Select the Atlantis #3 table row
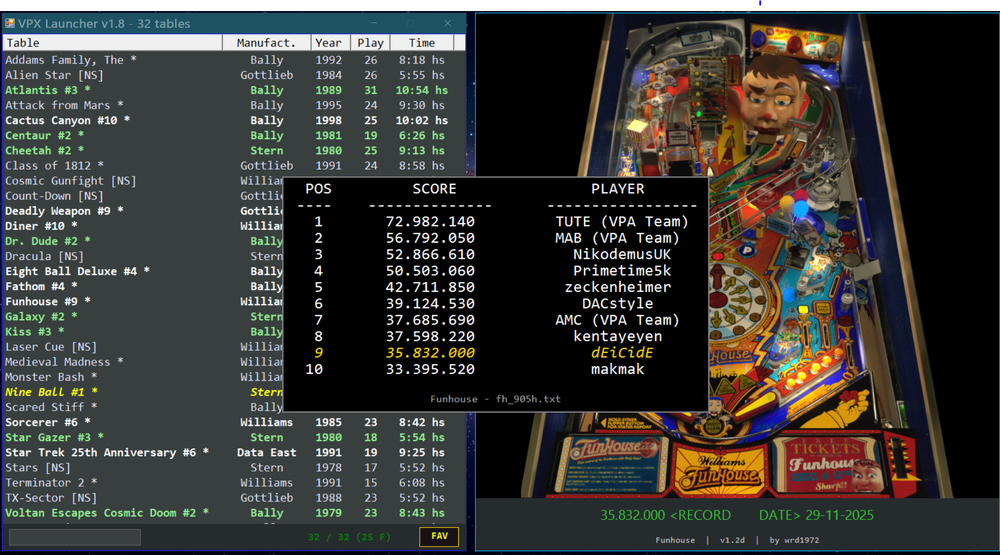This screenshot has width=1000, height=555. pos(234,91)
